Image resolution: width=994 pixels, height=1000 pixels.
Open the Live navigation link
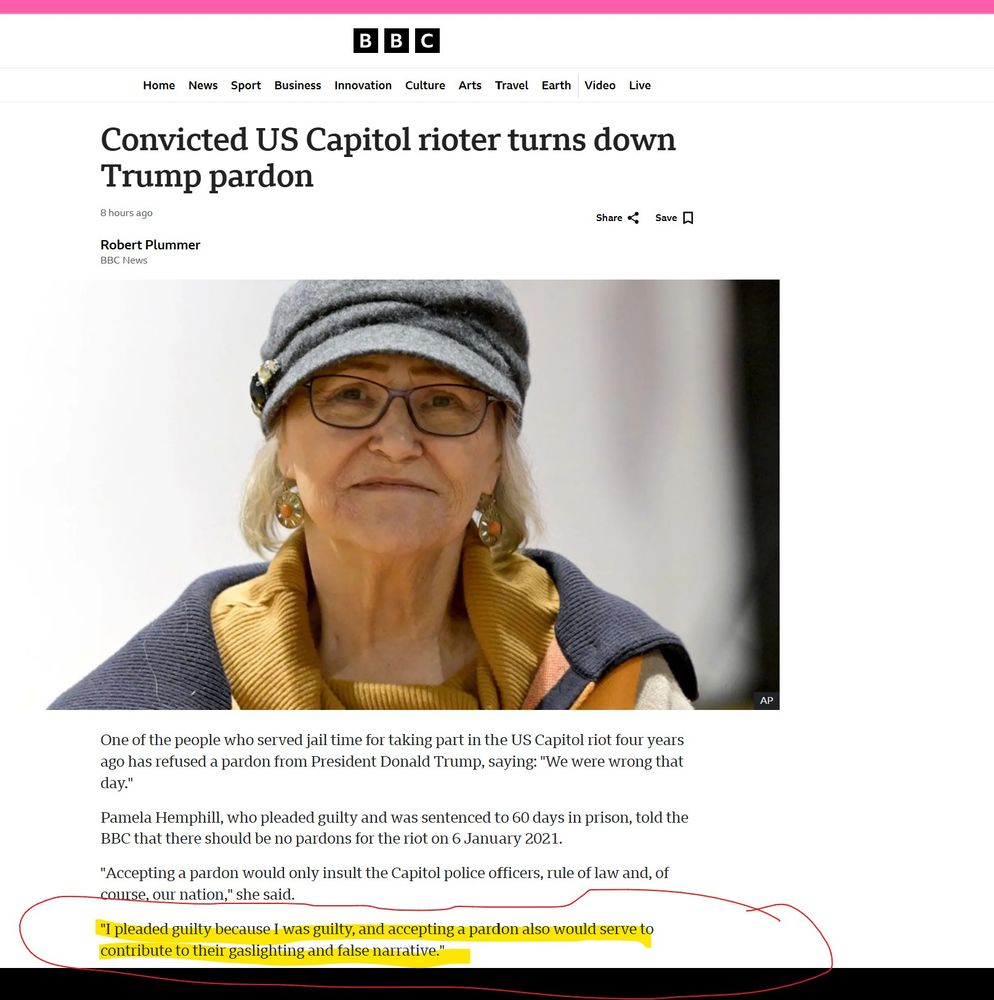pos(640,85)
